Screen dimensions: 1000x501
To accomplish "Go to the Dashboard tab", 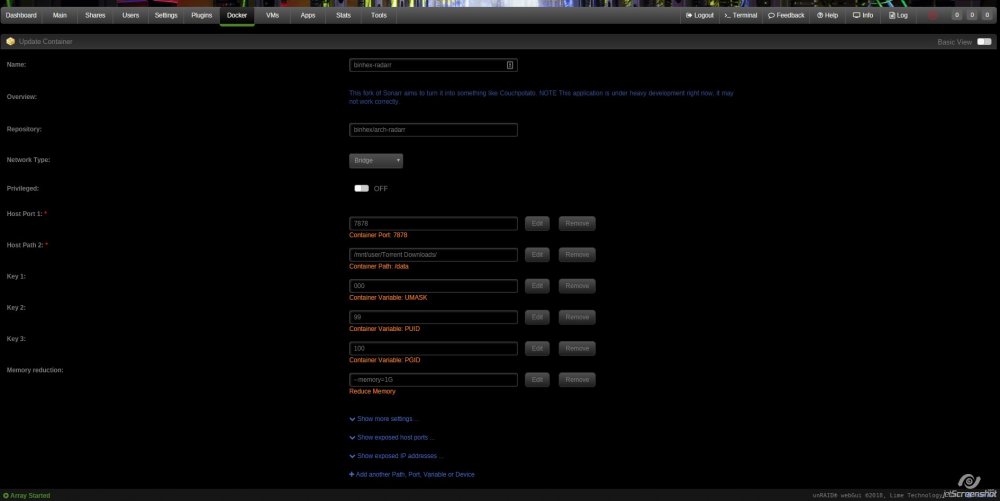I will pyautogui.click(x=21, y=15).
